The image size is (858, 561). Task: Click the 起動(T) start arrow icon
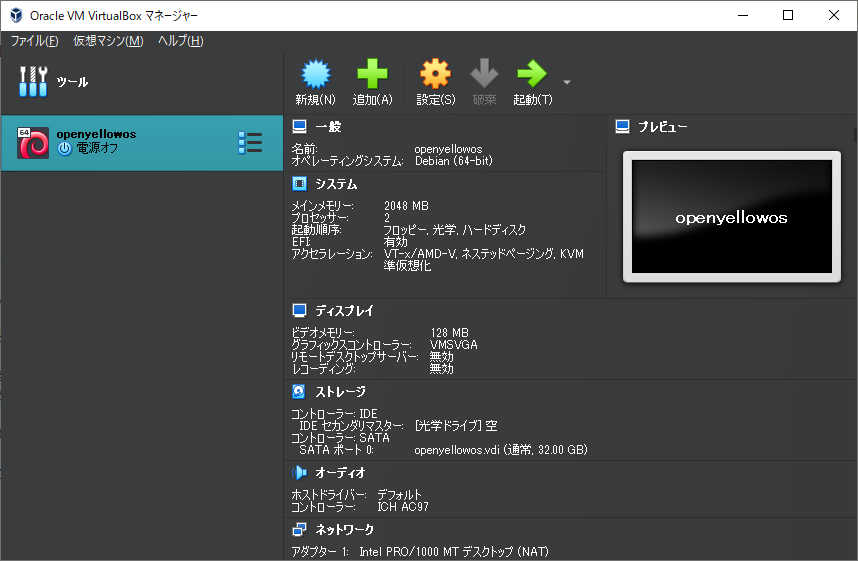tap(531, 74)
